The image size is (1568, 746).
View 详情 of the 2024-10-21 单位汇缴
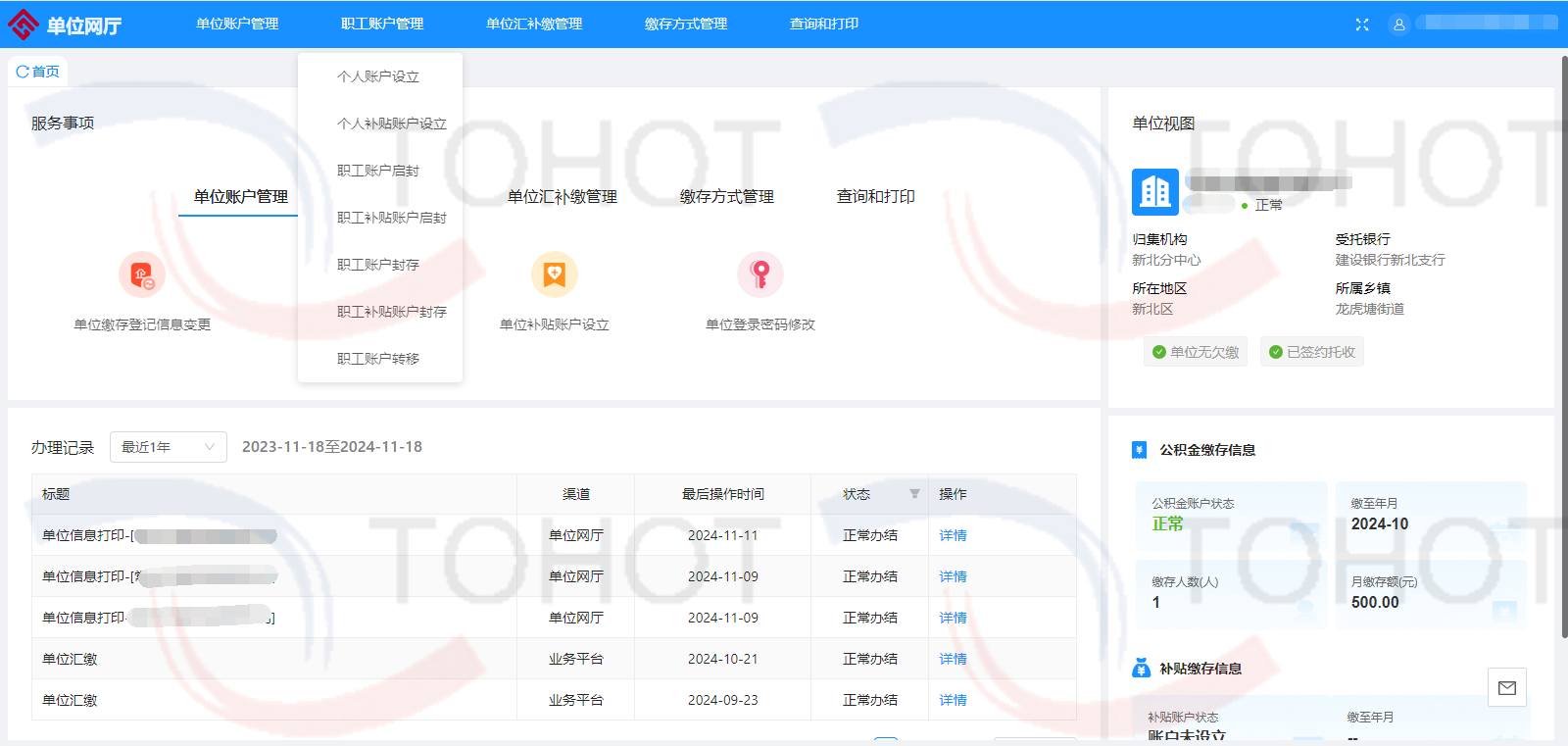pos(953,659)
